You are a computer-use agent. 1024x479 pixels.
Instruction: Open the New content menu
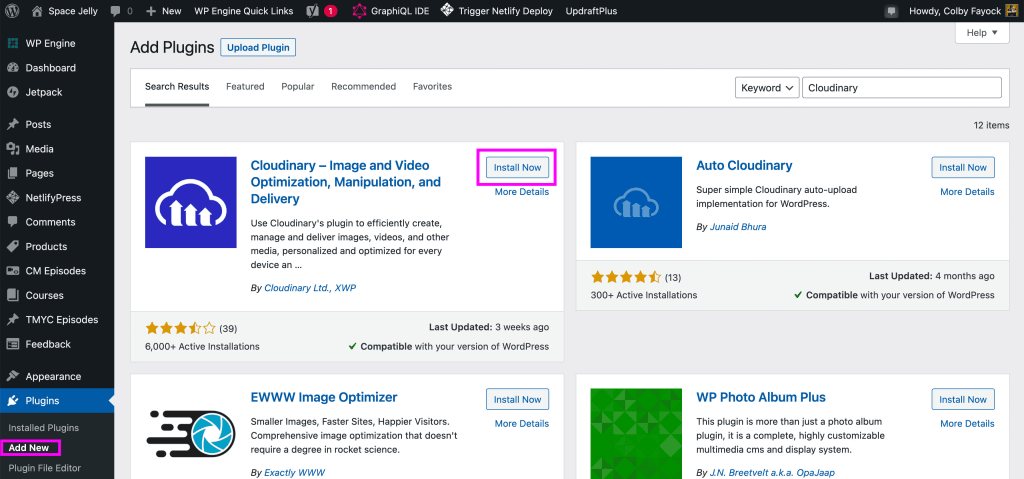163,11
